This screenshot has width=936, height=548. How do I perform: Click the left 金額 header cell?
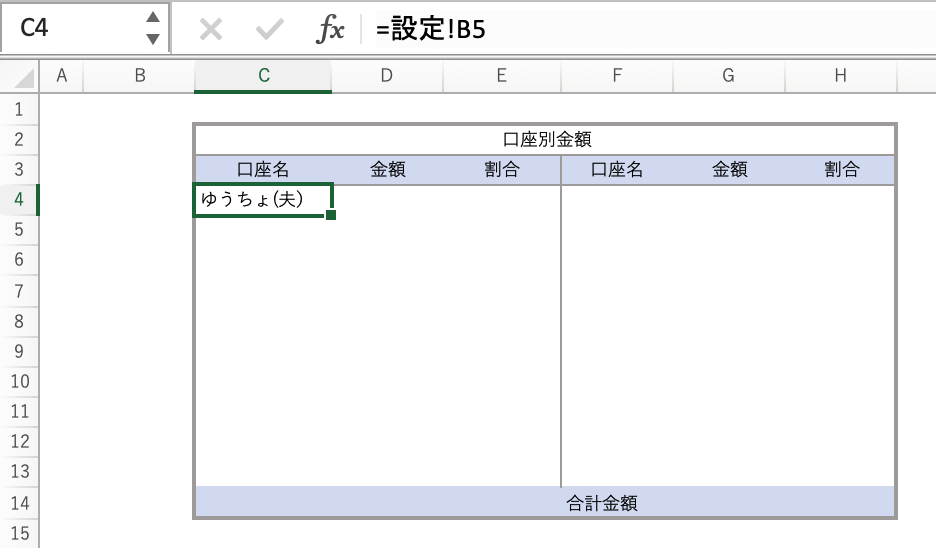387,170
